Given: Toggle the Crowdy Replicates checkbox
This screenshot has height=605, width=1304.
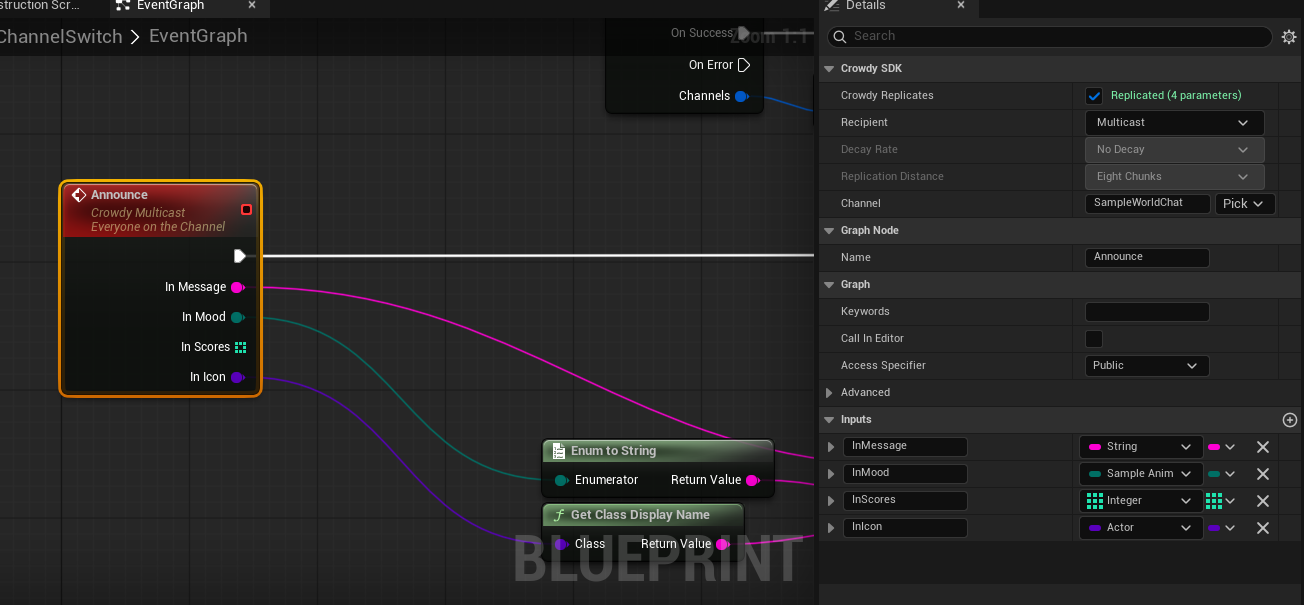Looking at the screenshot, I should 1094,96.
